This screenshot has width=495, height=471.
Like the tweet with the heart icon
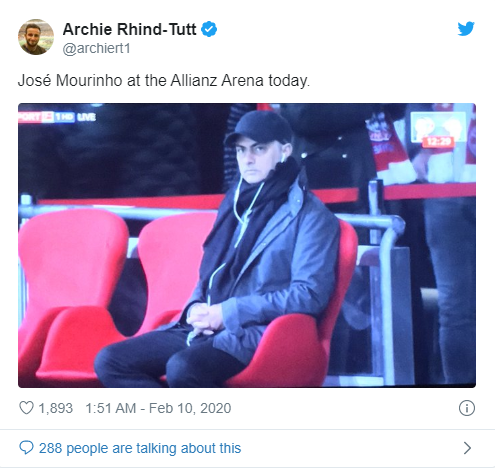(x=26, y=408)
